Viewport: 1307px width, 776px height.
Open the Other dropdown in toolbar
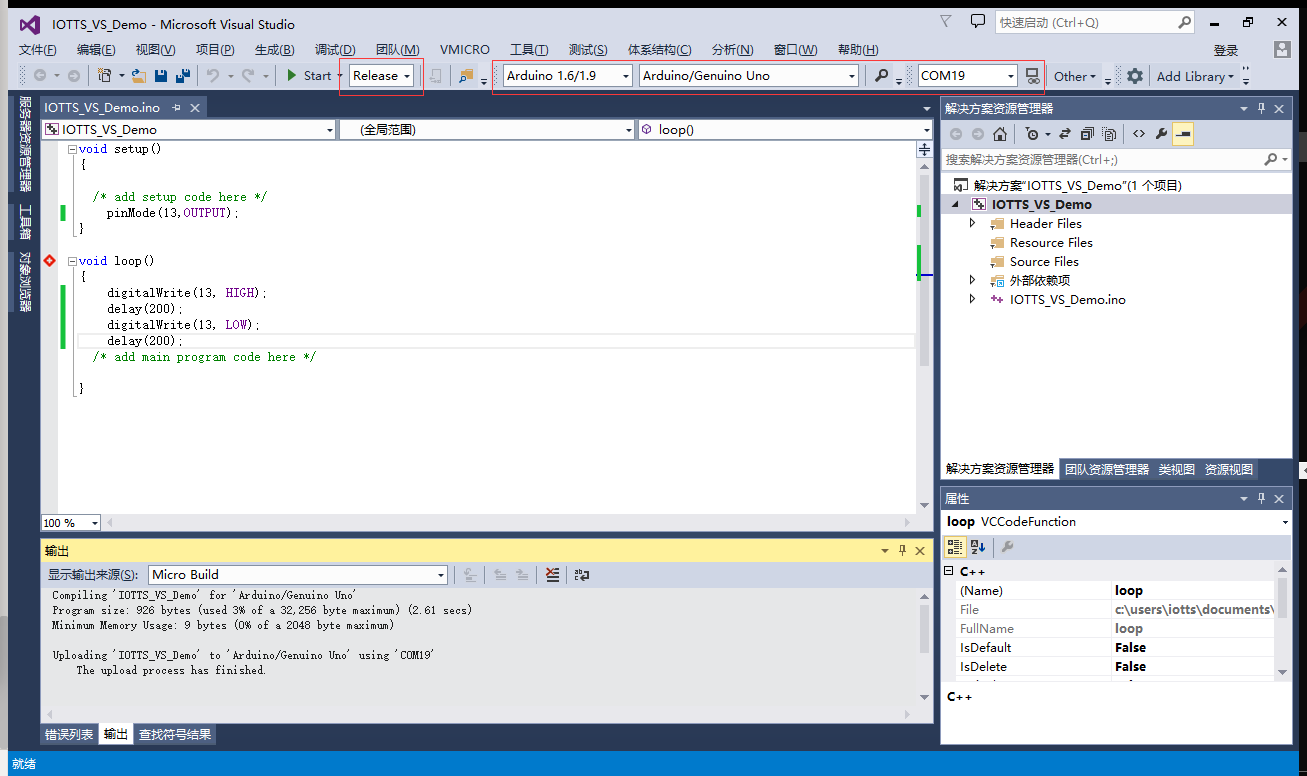1075,76
